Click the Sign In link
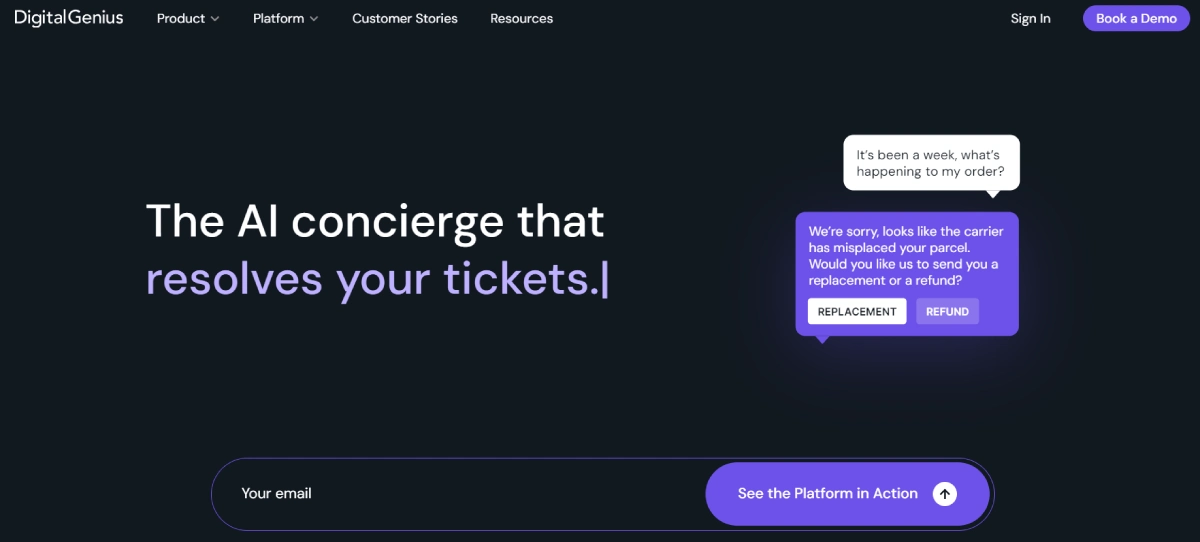Screen dimensions: 1200x542 tap(1030, 19)
